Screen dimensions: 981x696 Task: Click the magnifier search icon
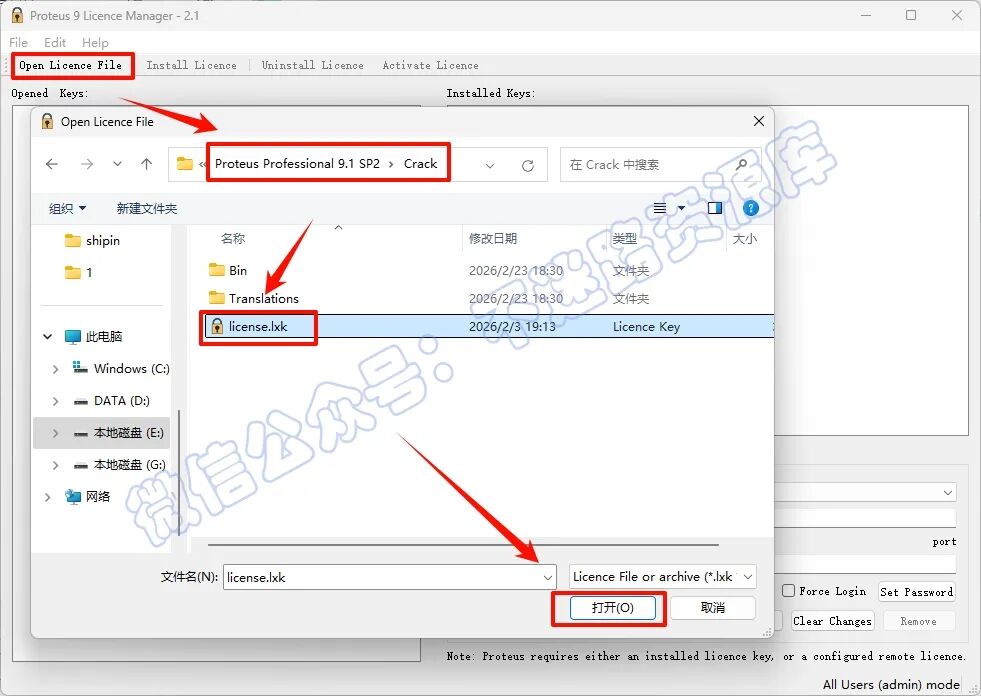pyautogui.click(x=741, y=165)
